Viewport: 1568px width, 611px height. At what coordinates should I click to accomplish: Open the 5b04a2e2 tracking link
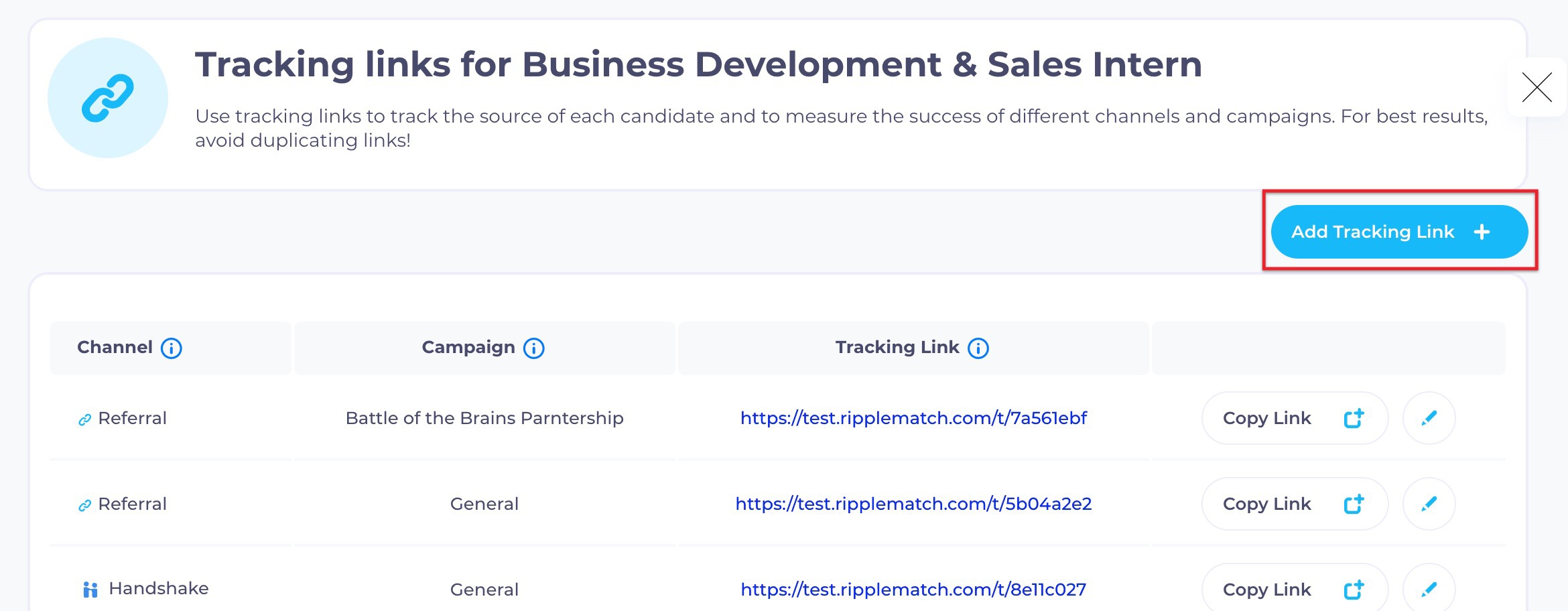[x=913, y=504]
